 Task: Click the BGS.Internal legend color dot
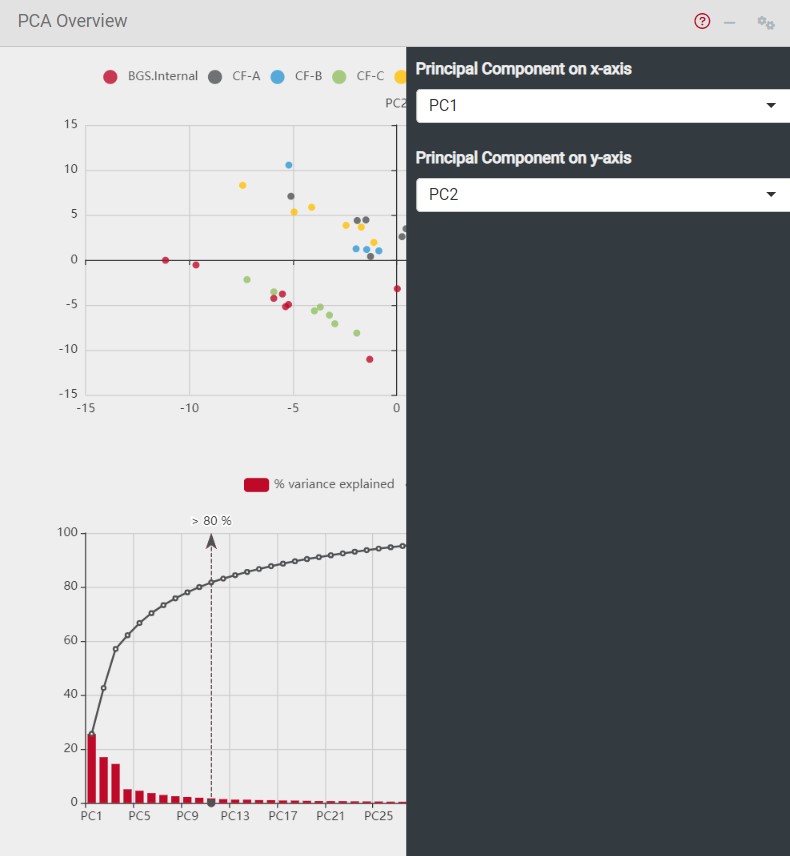pos(110,76)
